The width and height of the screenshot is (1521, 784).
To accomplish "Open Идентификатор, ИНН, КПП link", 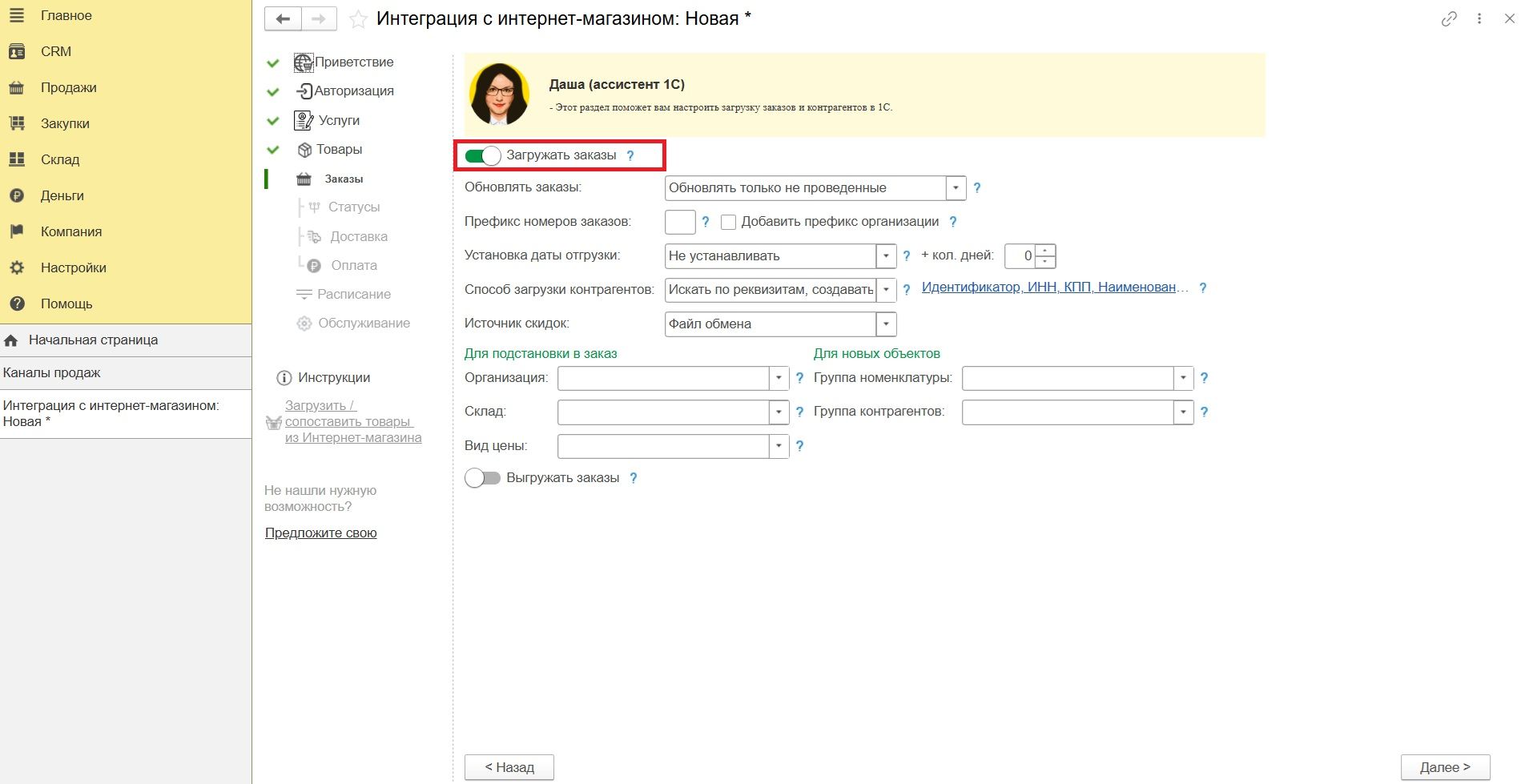I will pos(1055,287).
